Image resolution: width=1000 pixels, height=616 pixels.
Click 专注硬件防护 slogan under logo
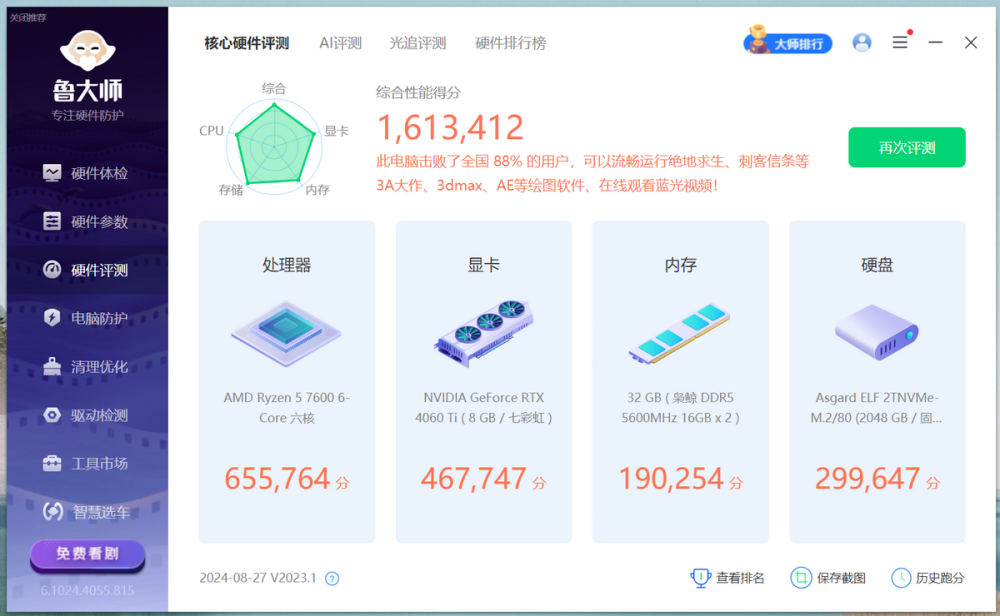tap(87, 115)
